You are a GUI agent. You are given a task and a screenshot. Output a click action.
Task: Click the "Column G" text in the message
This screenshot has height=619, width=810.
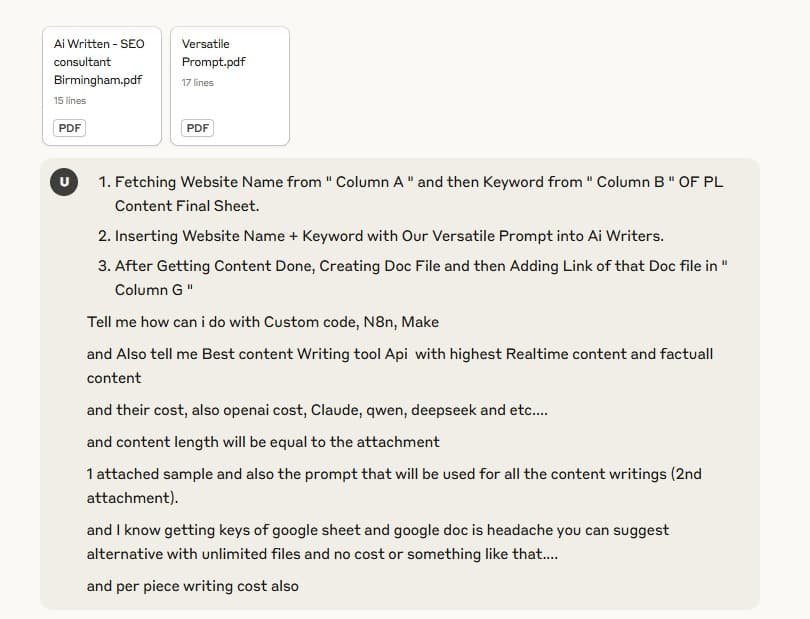pos(153,290)
